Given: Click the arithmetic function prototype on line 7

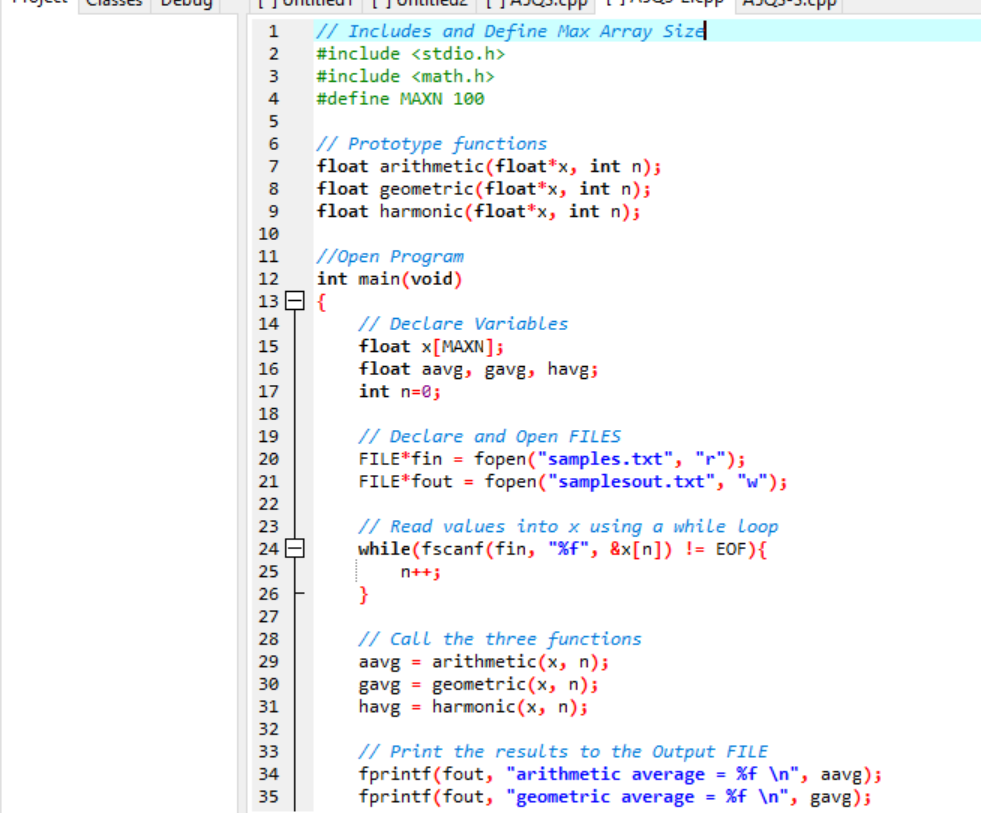Looking at the screenshot, I should 489,166.
